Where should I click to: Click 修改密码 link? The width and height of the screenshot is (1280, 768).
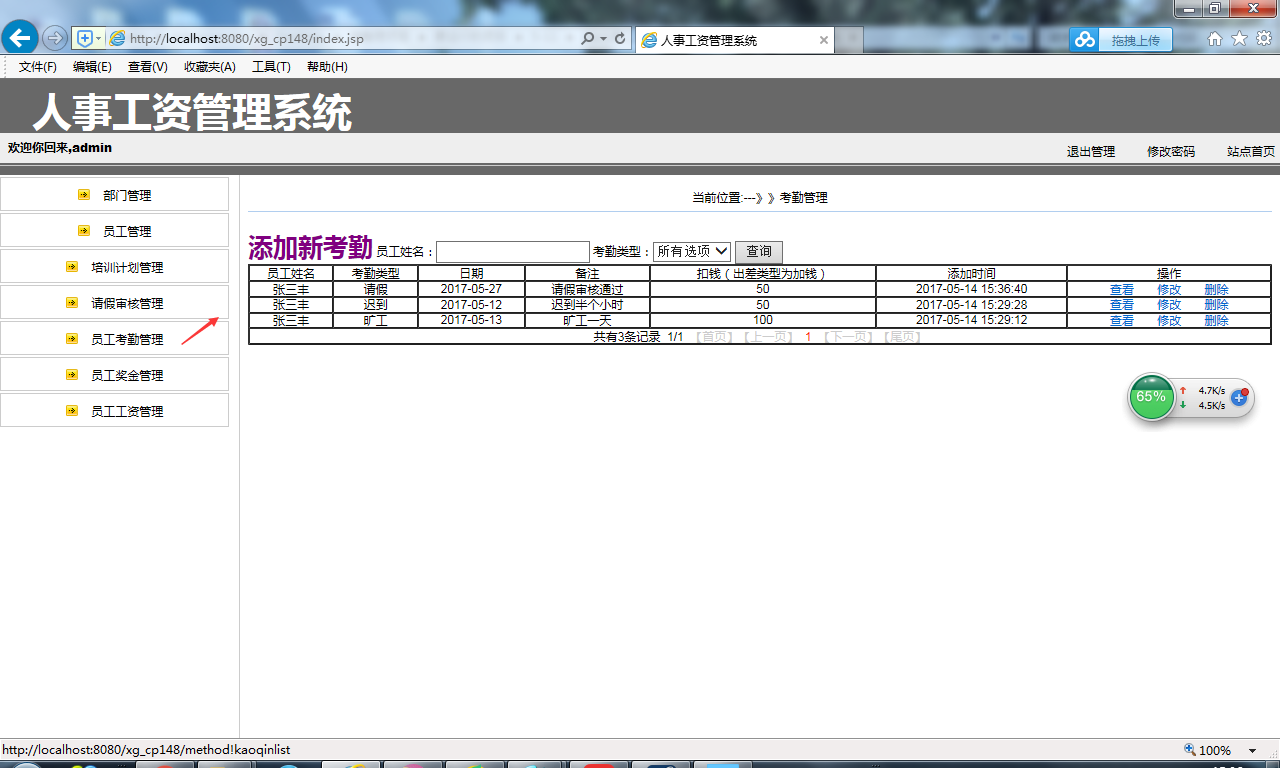click(x=1171, y=152)
